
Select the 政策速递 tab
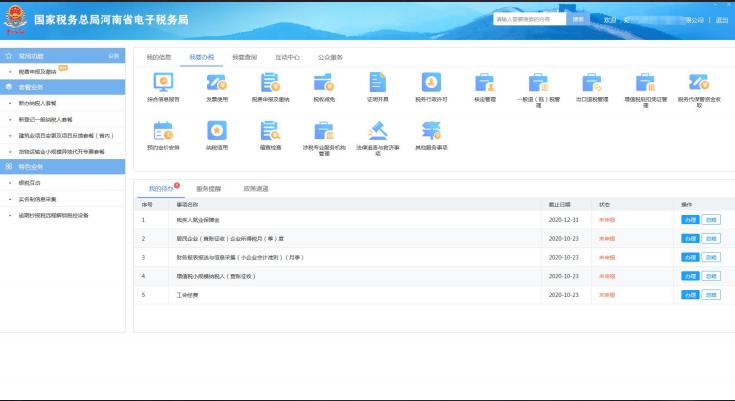coord(256,189)
